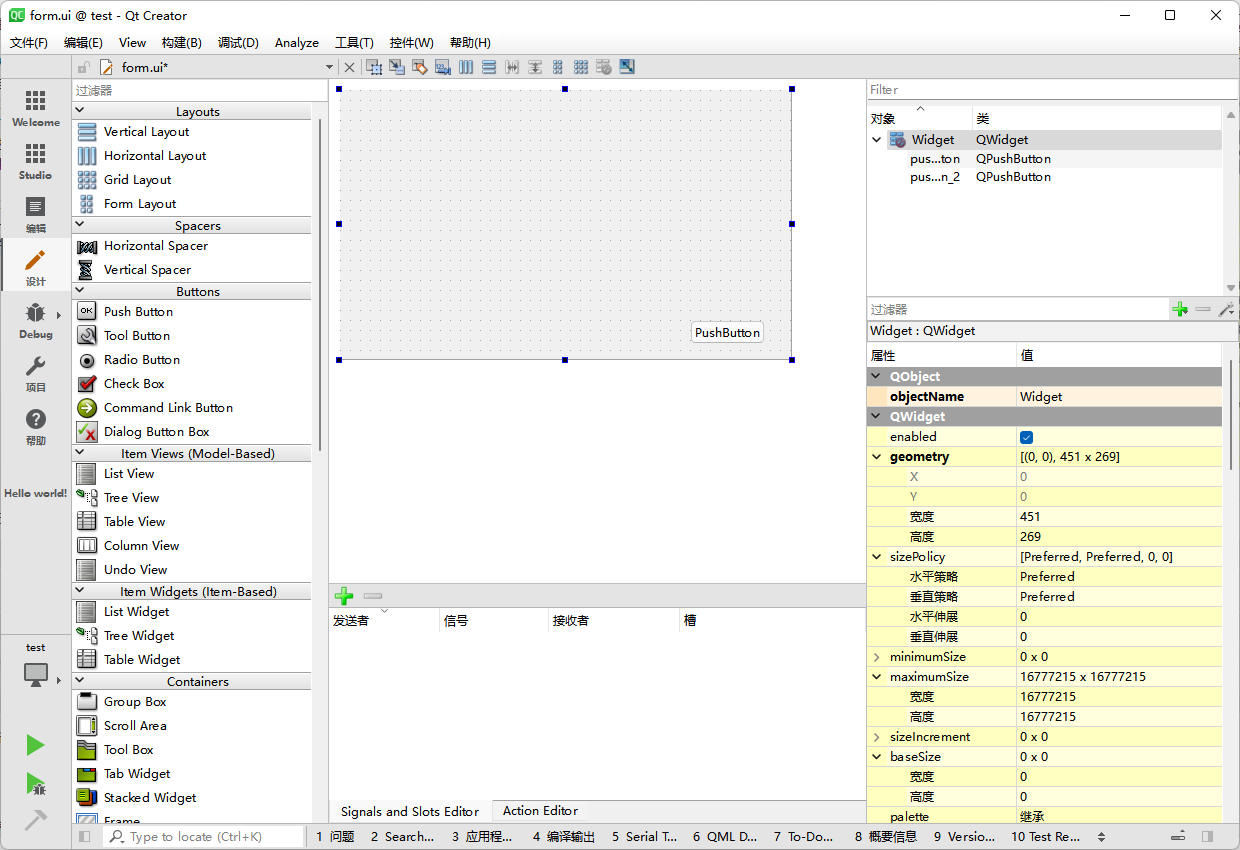The height and width of the screenshot is (850, 1240).
Task: Click widget box vertical scrollbar
Action: [320, 285]
